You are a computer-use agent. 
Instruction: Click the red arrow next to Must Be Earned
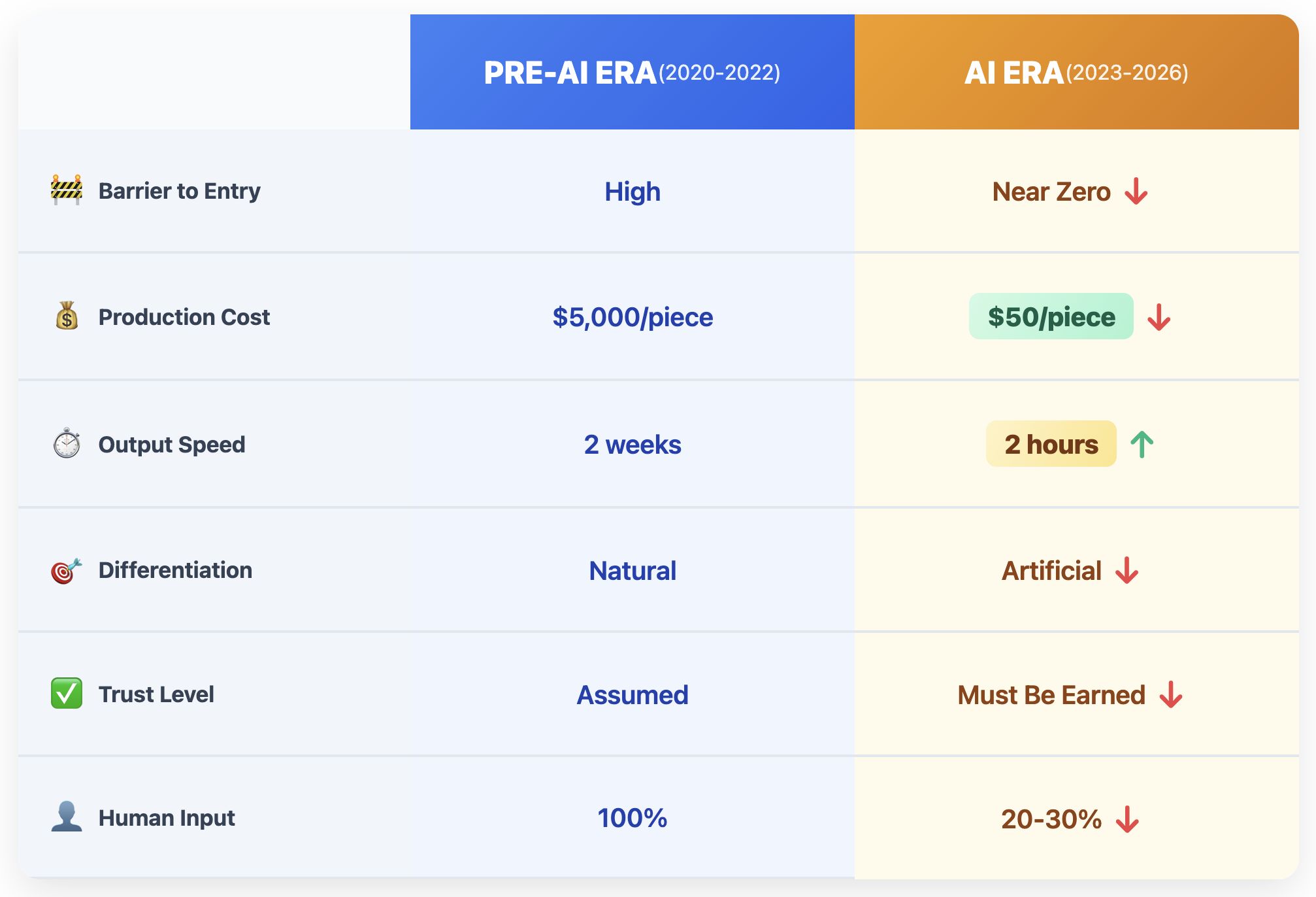[1171, 695]
